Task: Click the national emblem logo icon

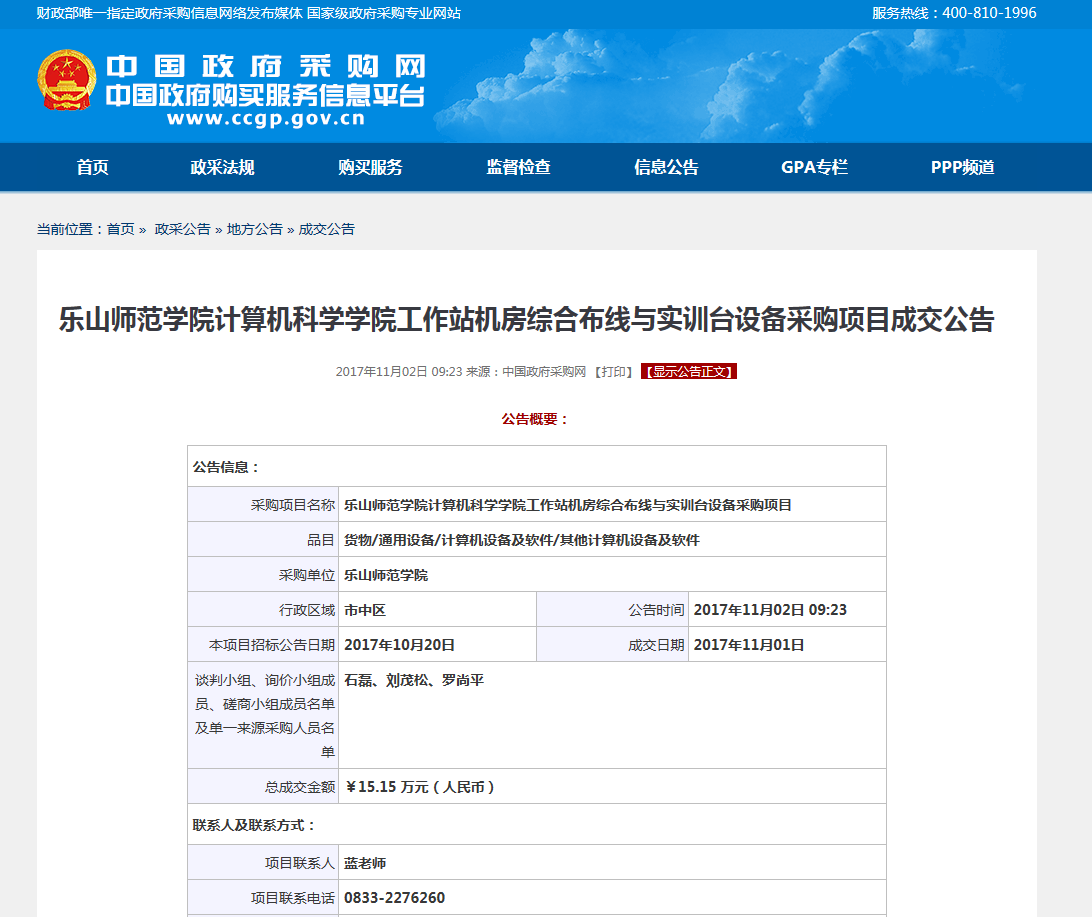Action: tap(67, 80)
